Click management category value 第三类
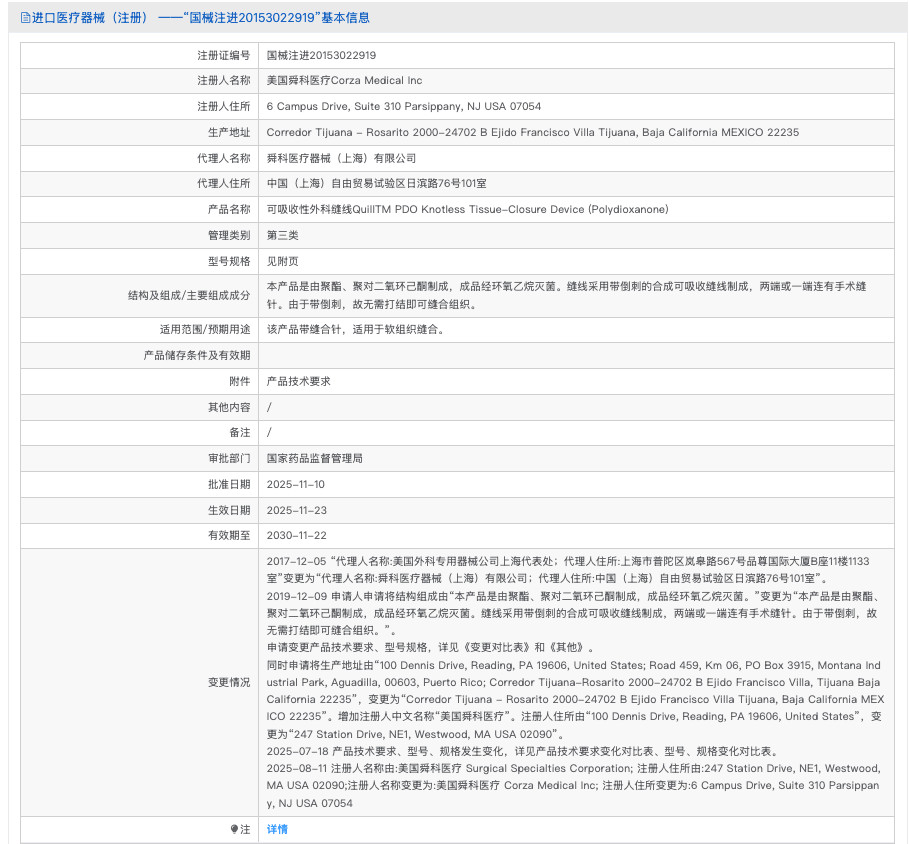 [x=282, y=235]
